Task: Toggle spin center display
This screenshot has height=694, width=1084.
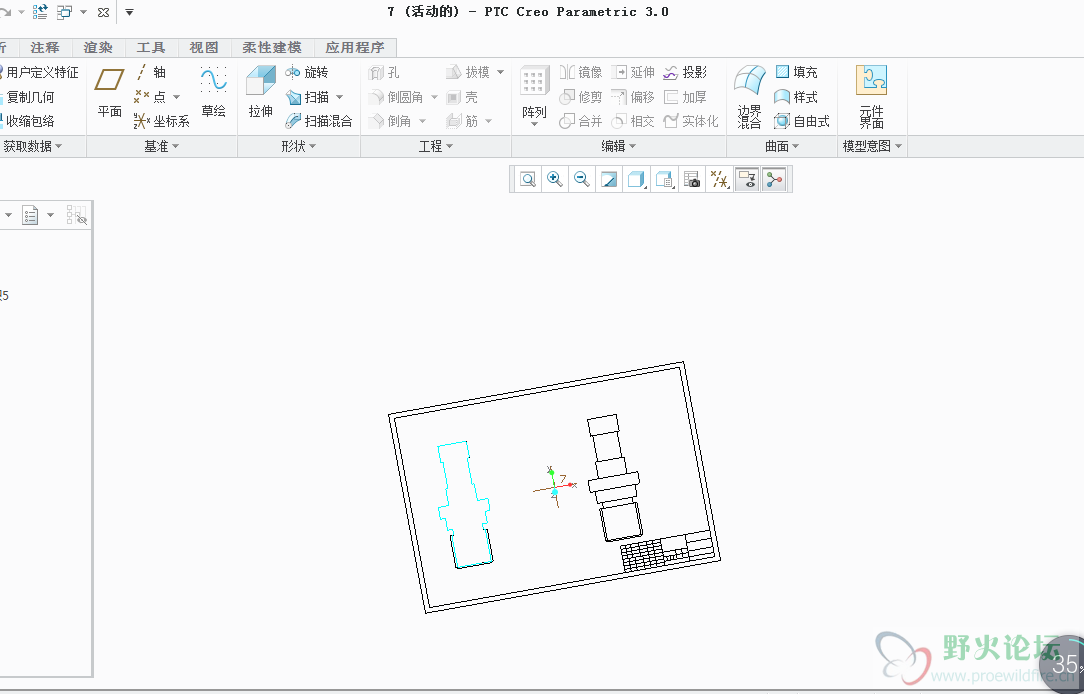Action: point(774,180)
